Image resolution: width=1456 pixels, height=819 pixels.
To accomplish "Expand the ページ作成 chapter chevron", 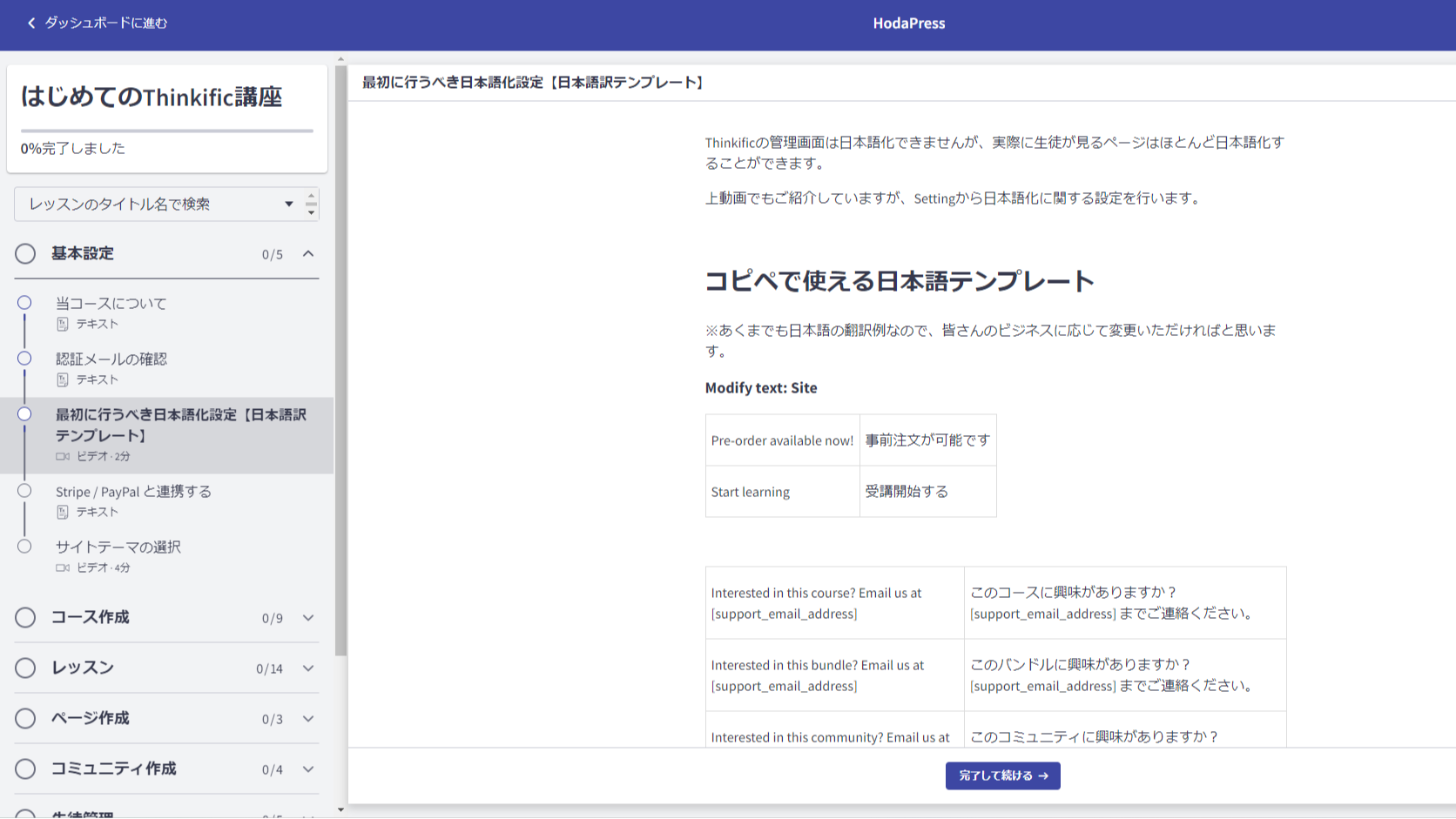I will [x=308, y=718].
